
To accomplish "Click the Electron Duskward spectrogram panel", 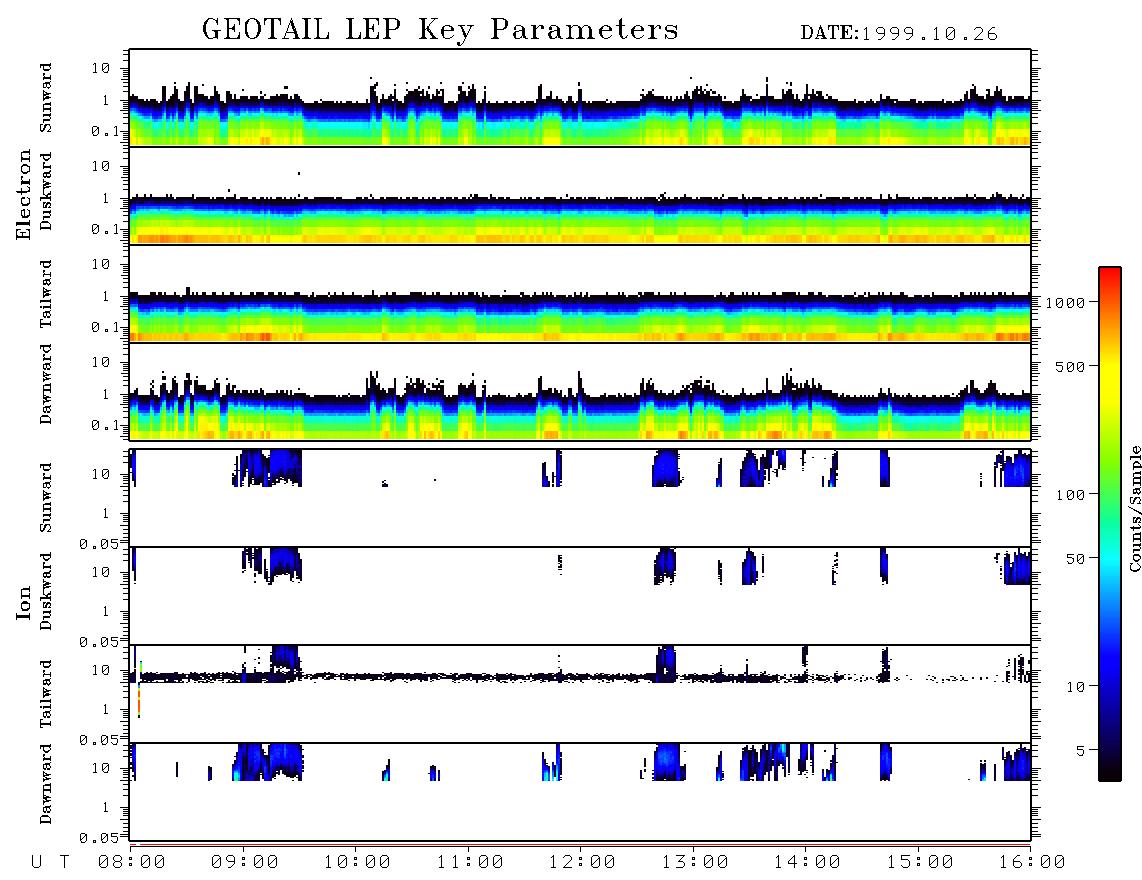I will pyautogui.click(x=580, y=195).
